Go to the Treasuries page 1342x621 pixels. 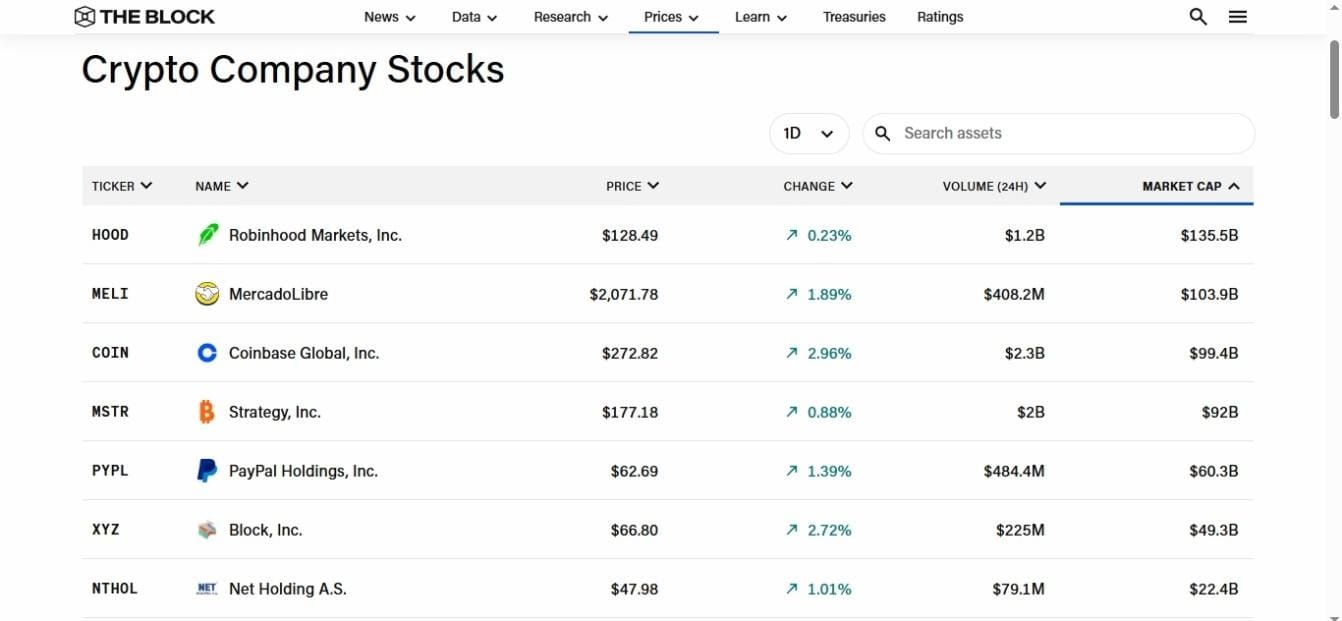tap(854, 17)
